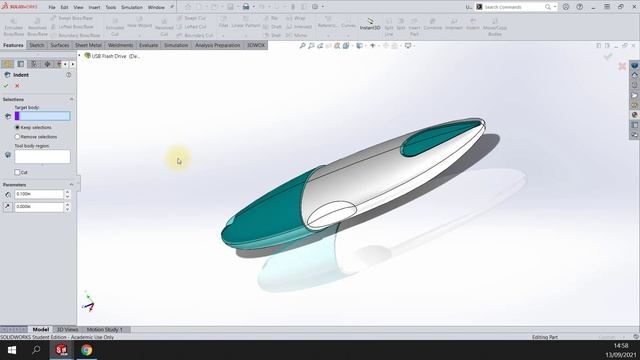Select the Remove selections radio button
Viewport: 640px width, 360px height.
tap(17, 137)
